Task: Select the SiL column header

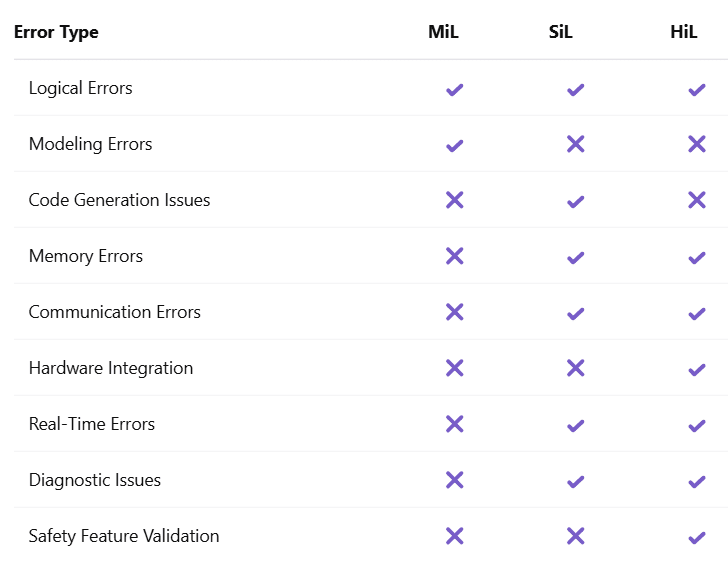Action: [x=561, y=32]
